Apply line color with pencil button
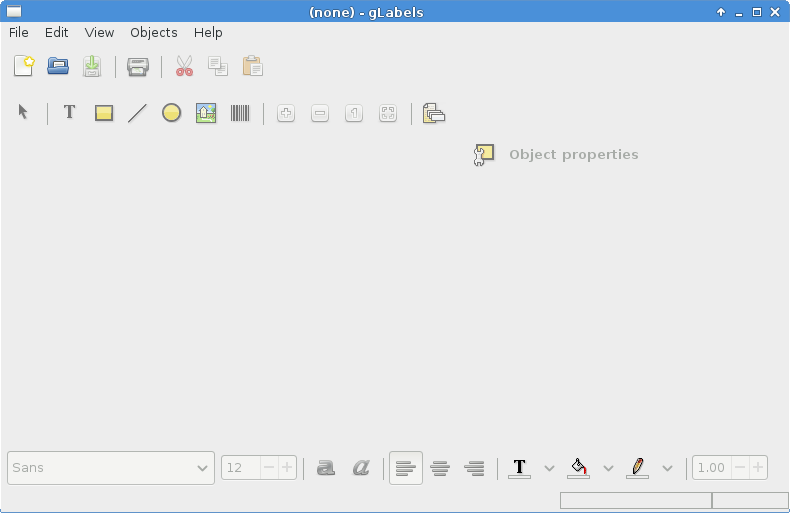790x513 pixels. click(x=637, y=468)
